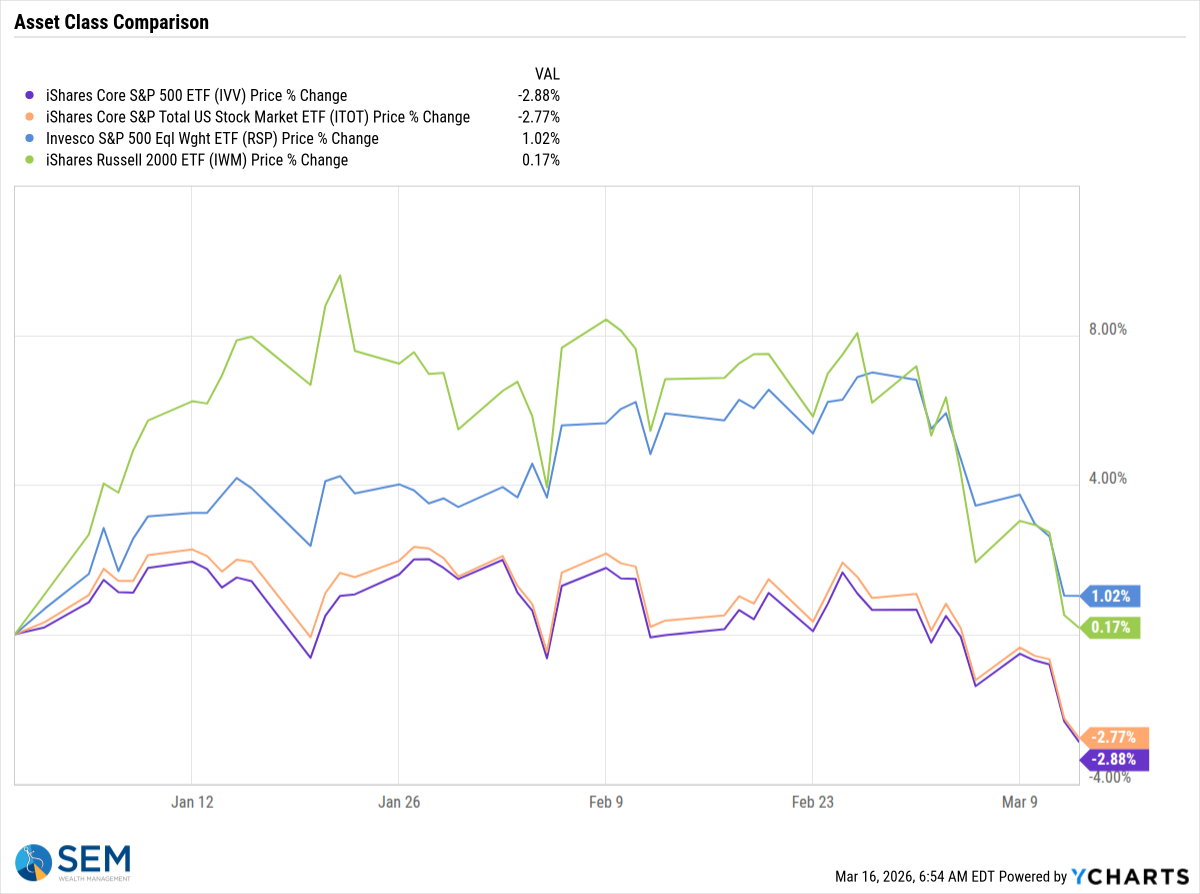Click the Invesco S&P 500 Eql Wght legend entry

coord(212,139)
